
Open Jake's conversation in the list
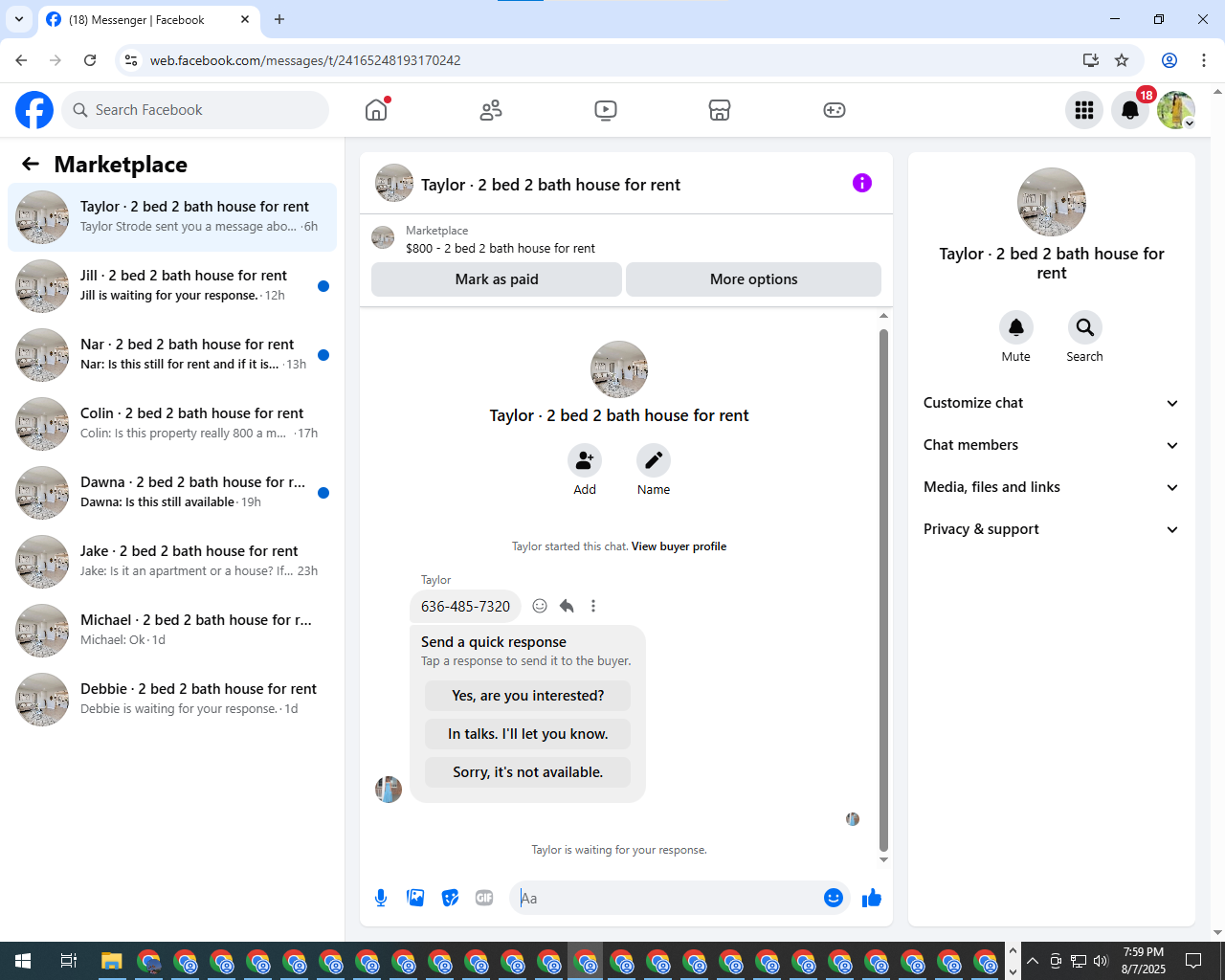(172, 562)
